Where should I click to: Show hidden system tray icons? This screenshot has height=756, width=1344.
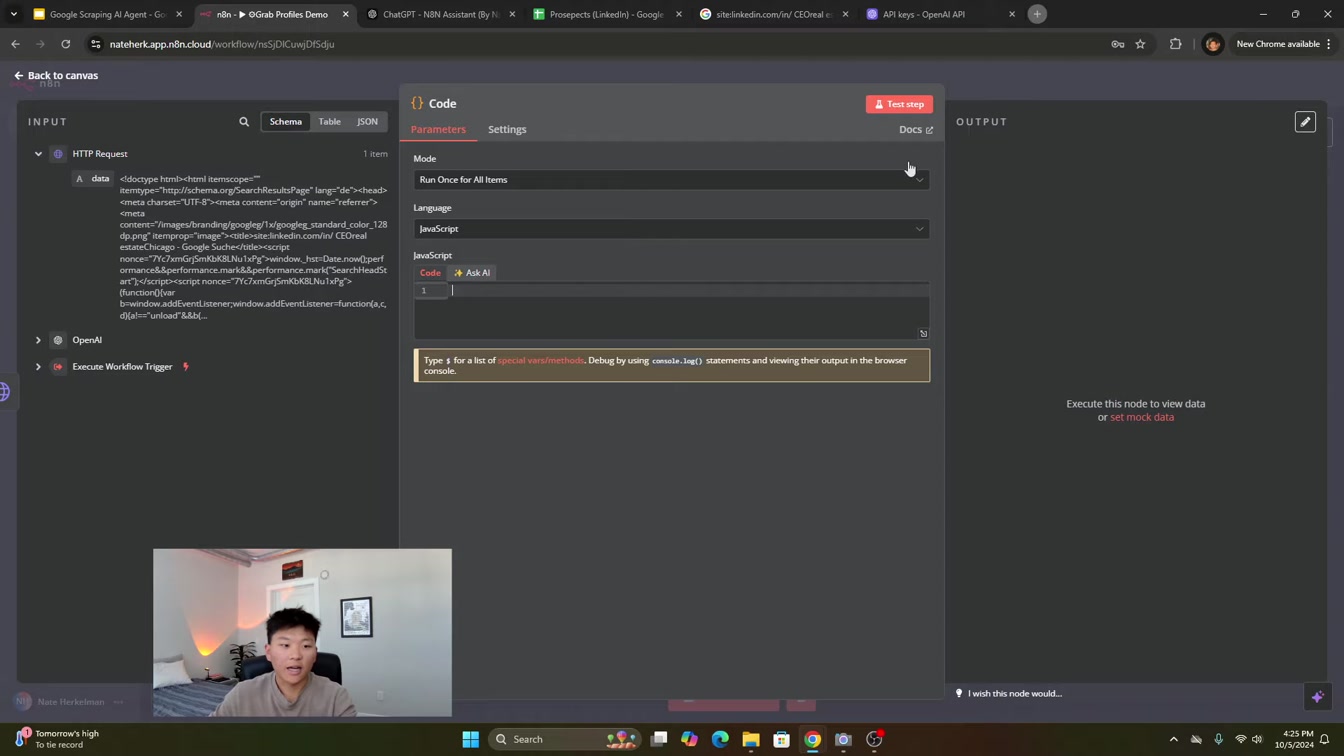click(1174, 740)
